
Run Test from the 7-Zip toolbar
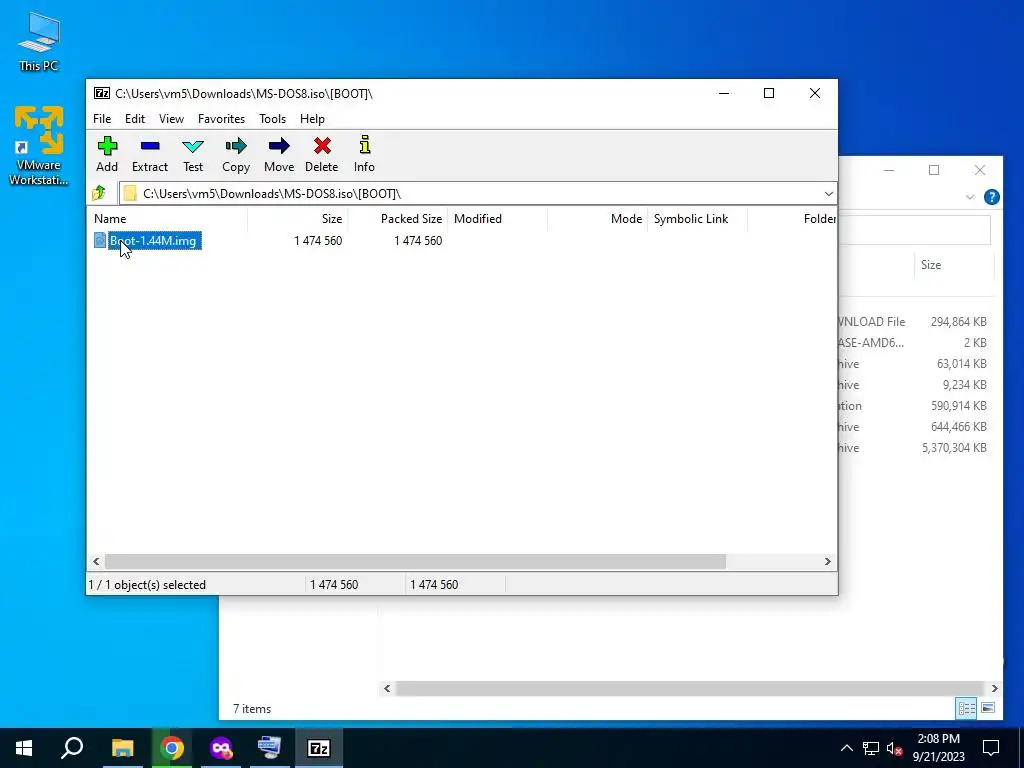[x=193, y=154]
